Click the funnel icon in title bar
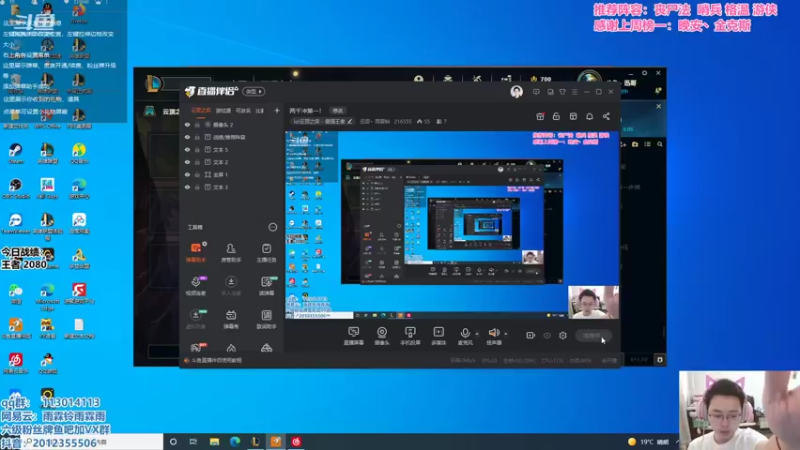The image size is (800, 450). click(x=562, y=92)
